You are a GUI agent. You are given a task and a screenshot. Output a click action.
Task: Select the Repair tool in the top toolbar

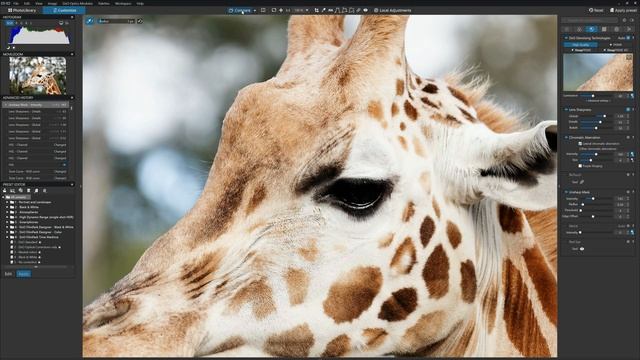358,10
